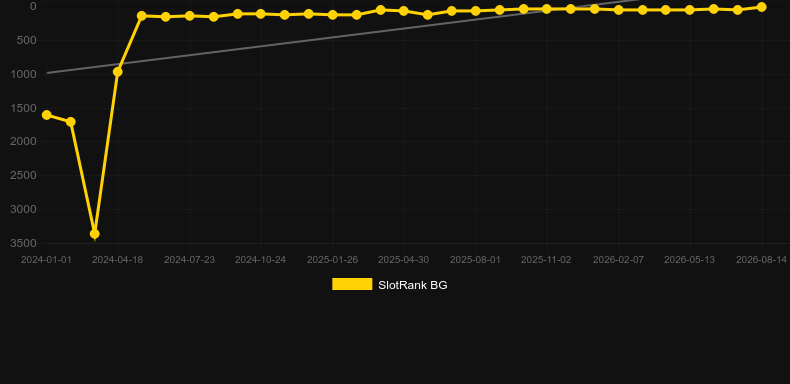Select the data point above 2026-05-13
790x384 pixels.
[690, 10]
